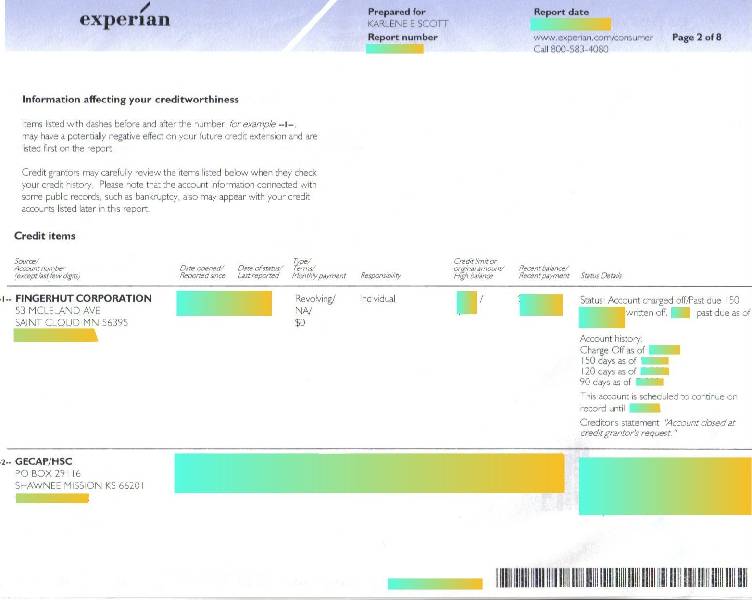752x600 pixels.
Task: Click 'Status: Account charged off/Past due 150'
Action: pyautogui.click(x=659, y=300)
